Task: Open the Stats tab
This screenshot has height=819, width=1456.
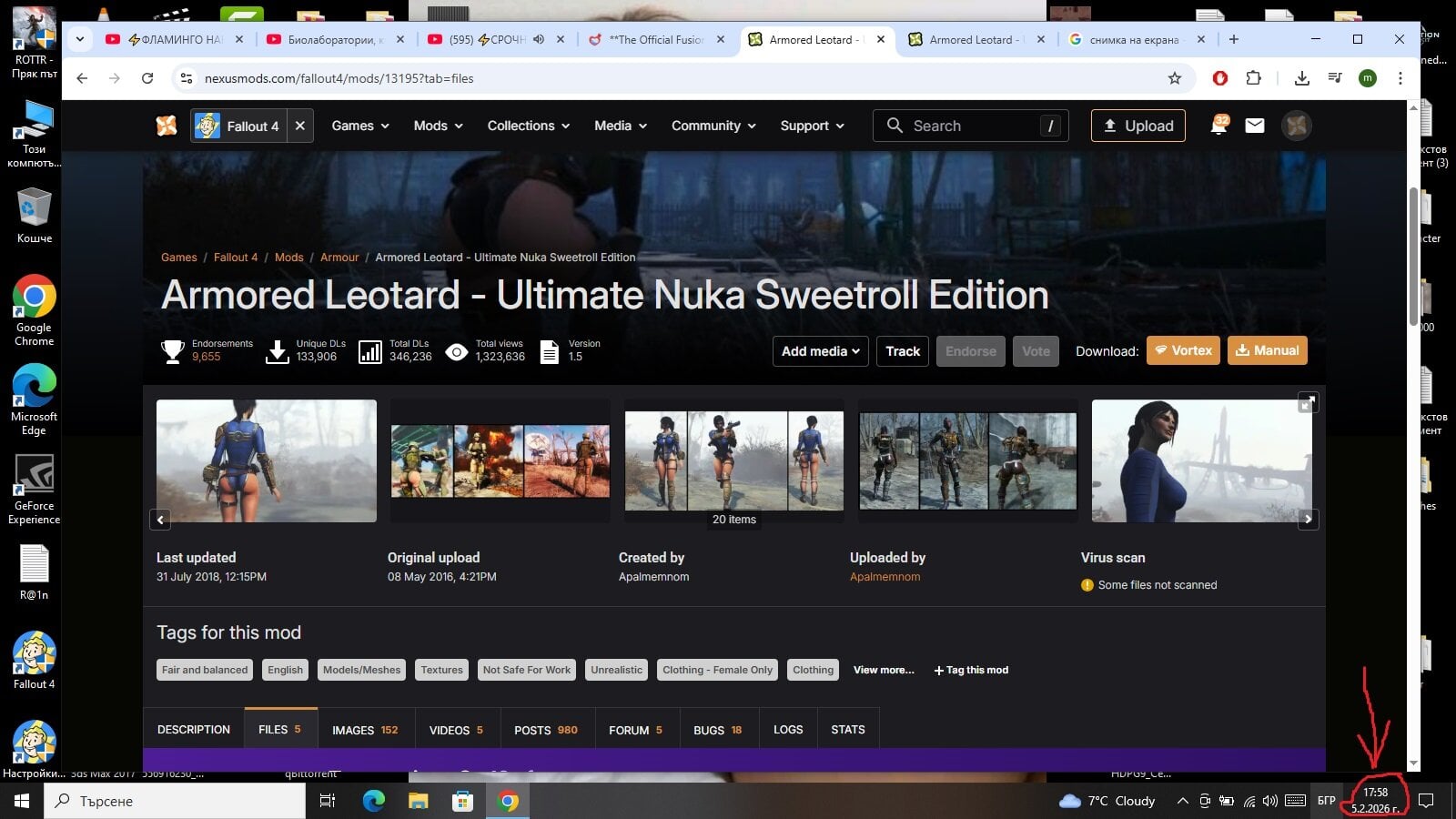Action: click(x=848, y=730)
